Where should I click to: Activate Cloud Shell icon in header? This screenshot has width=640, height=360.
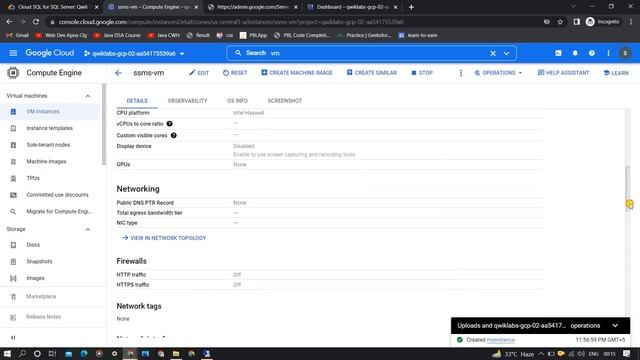coord(558,53)
